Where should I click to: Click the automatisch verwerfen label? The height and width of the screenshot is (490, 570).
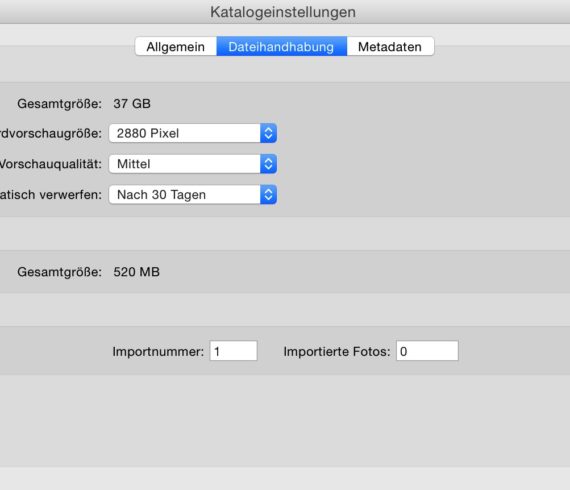51,195
